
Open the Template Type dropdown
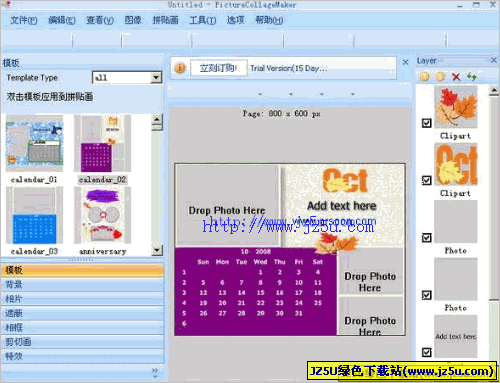[156, 78]
